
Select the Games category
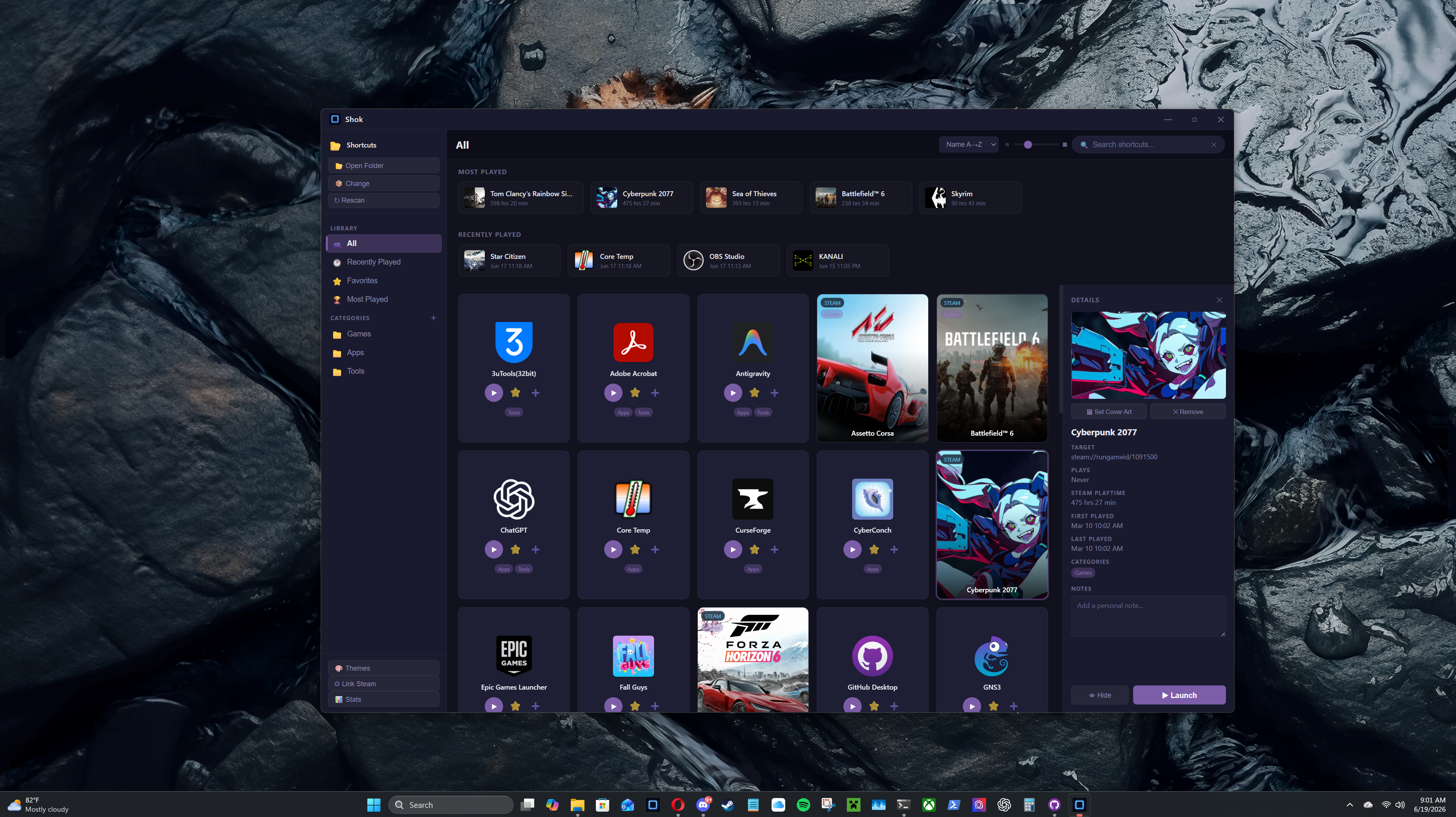(x=384, y=334)
